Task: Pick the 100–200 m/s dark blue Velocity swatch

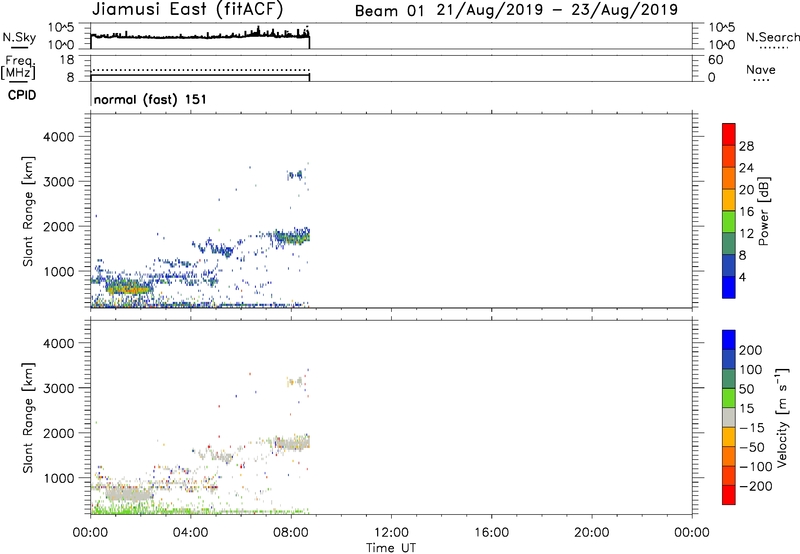Action: (x=729, y=359)
